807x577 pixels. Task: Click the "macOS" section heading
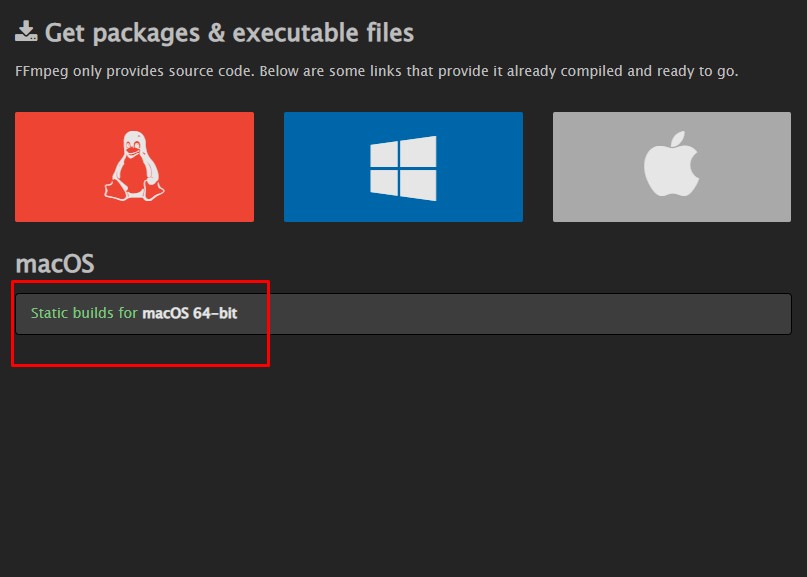tap(54, 263)
